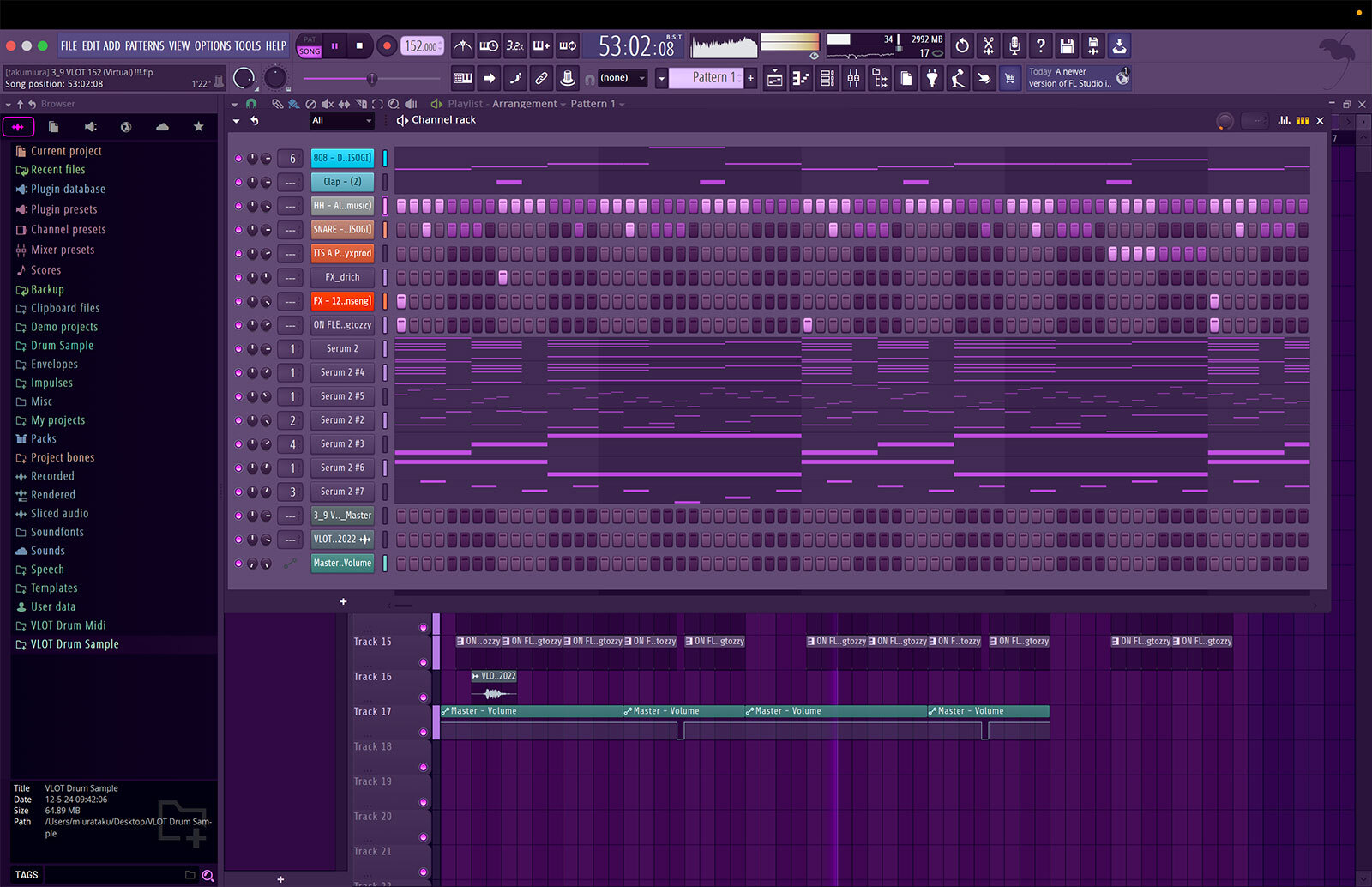
Task: Open the mixer from the toolbar
Action: tap(853, 79)
